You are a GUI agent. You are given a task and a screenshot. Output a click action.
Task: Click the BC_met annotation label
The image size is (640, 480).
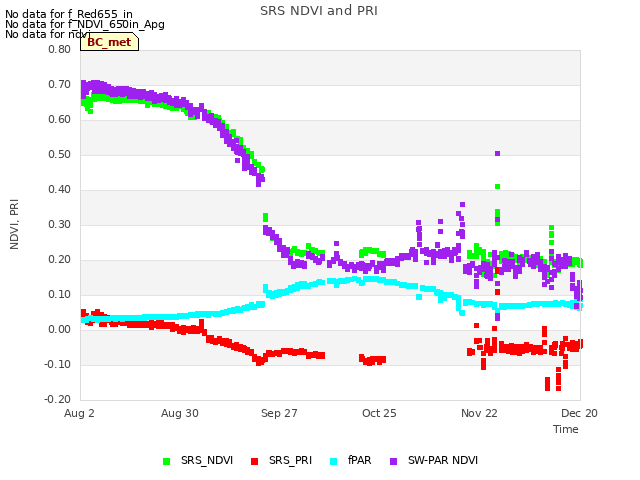(x=109, y=42)
